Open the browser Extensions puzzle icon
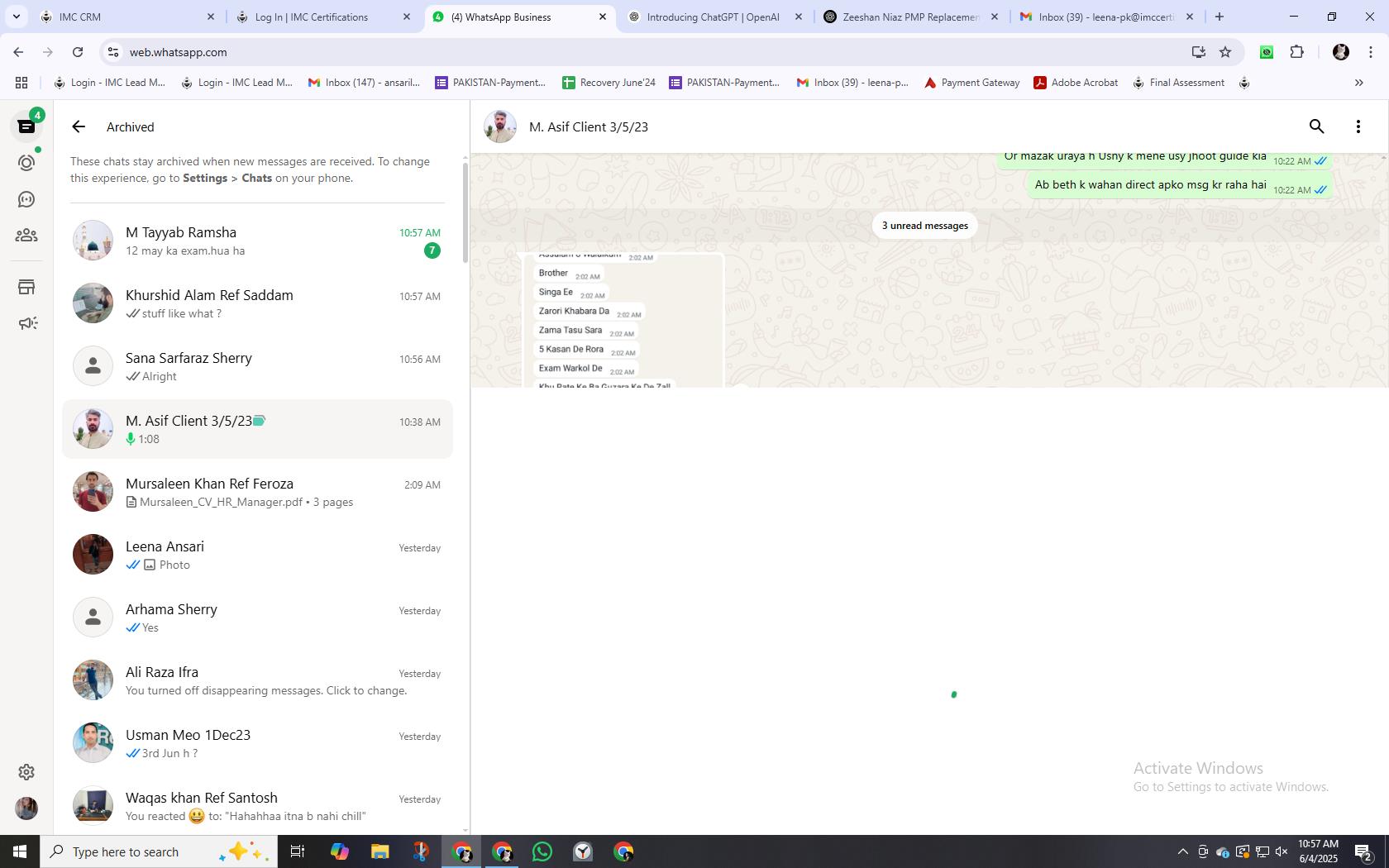Image resolution: width=1389 pixels, height=868 pixels. pyautogui.click(x=1296, y=52)
